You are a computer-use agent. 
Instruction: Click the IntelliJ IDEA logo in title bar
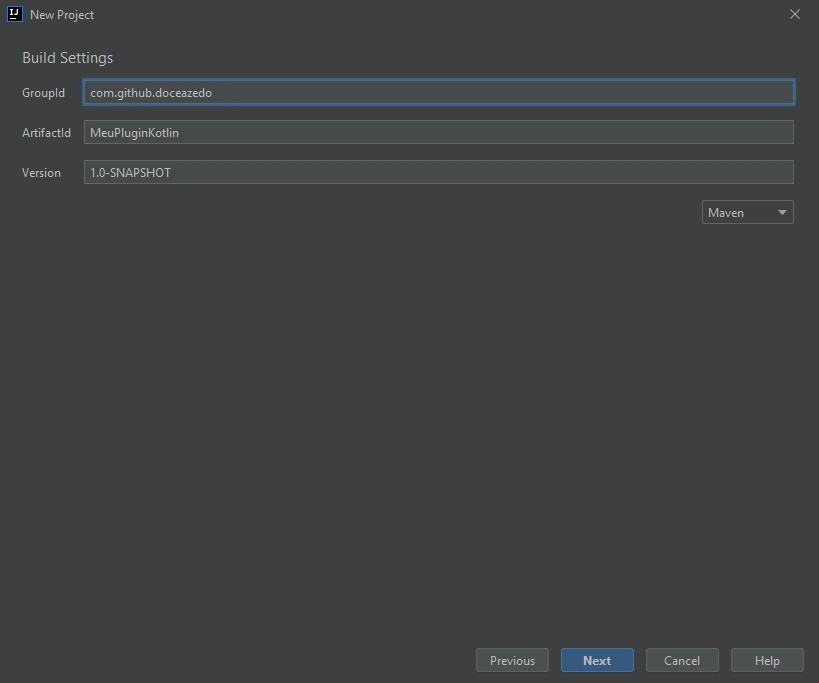coord(15,15)
